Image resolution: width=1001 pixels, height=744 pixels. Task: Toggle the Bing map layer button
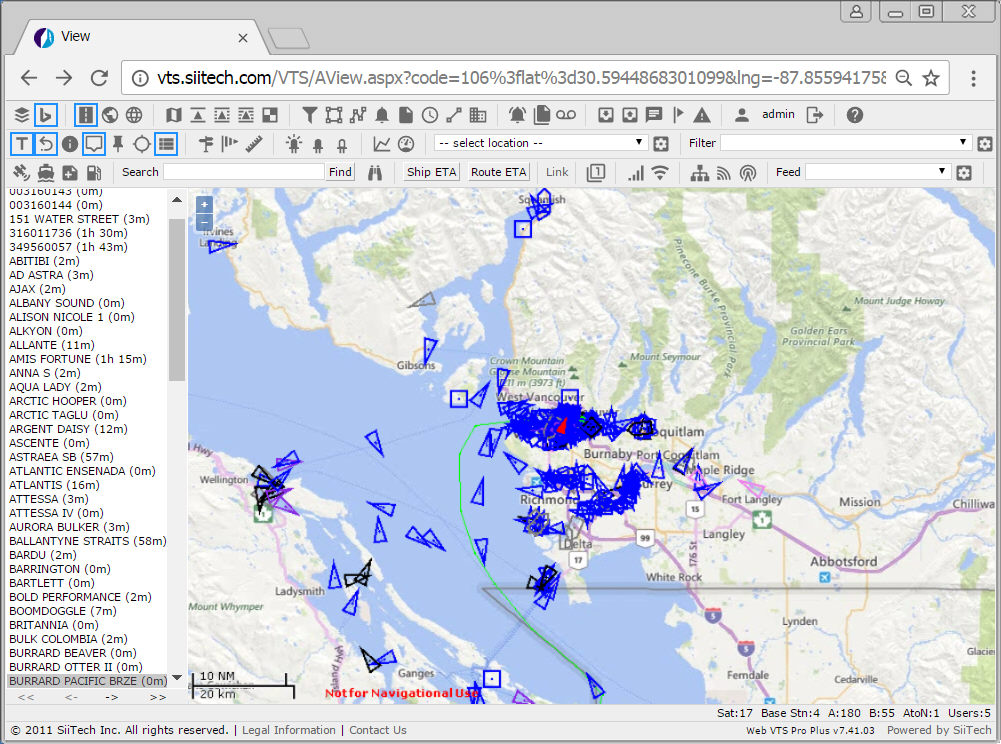(45, 115)
